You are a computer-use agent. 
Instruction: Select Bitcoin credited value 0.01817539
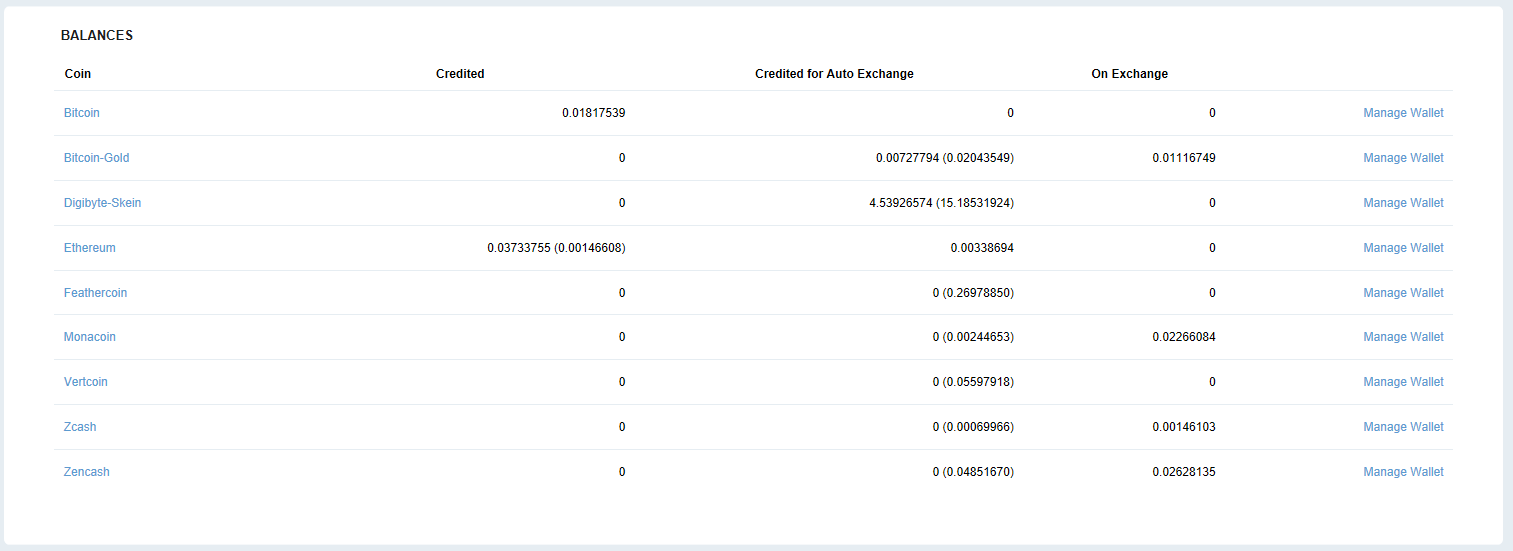594,113
